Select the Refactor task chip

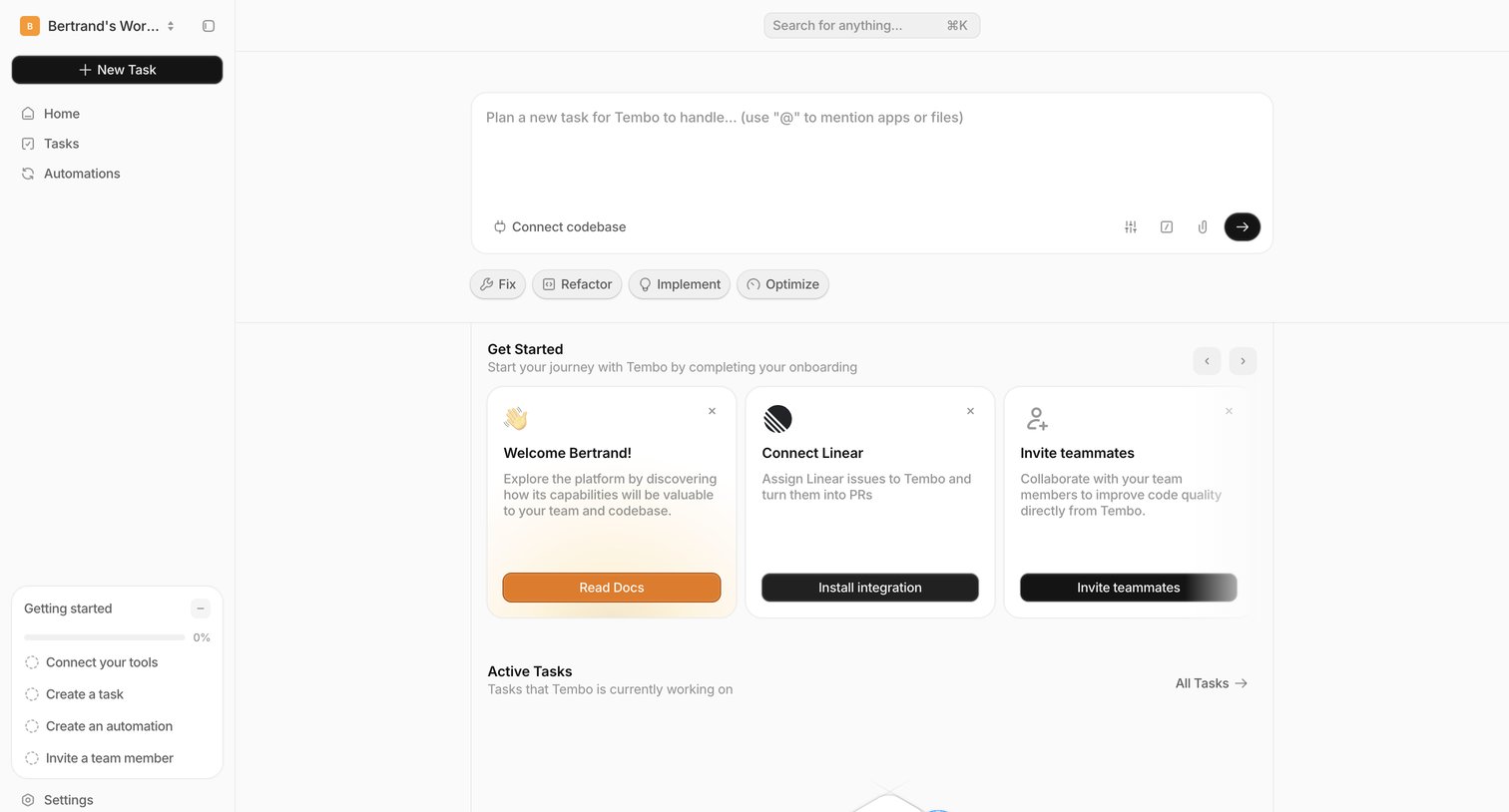pos(577,284)
